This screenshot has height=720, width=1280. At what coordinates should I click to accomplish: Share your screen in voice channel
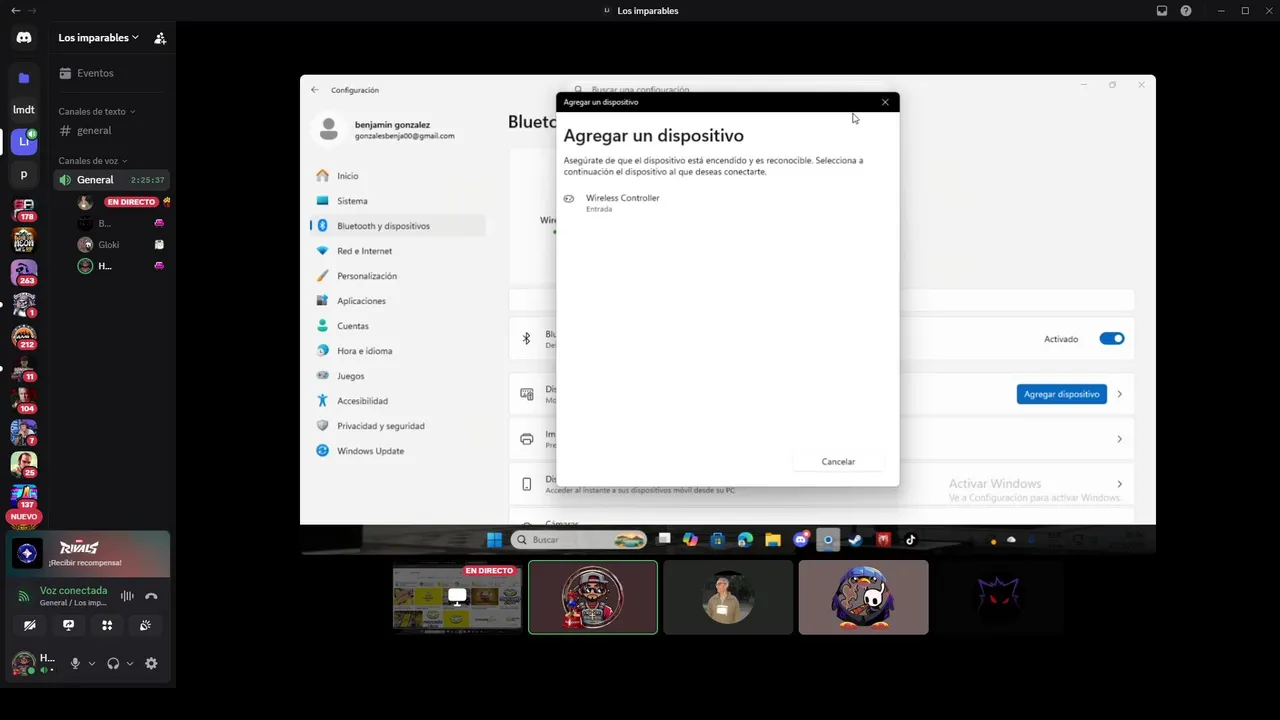coord(68,625)
